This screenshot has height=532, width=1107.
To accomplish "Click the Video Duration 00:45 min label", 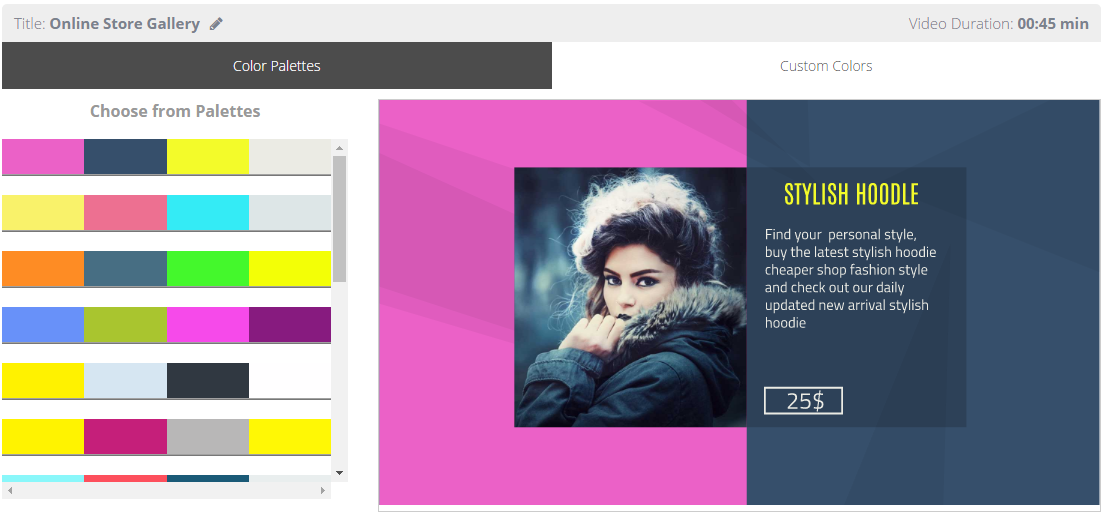I will click(x=998, y=23).
